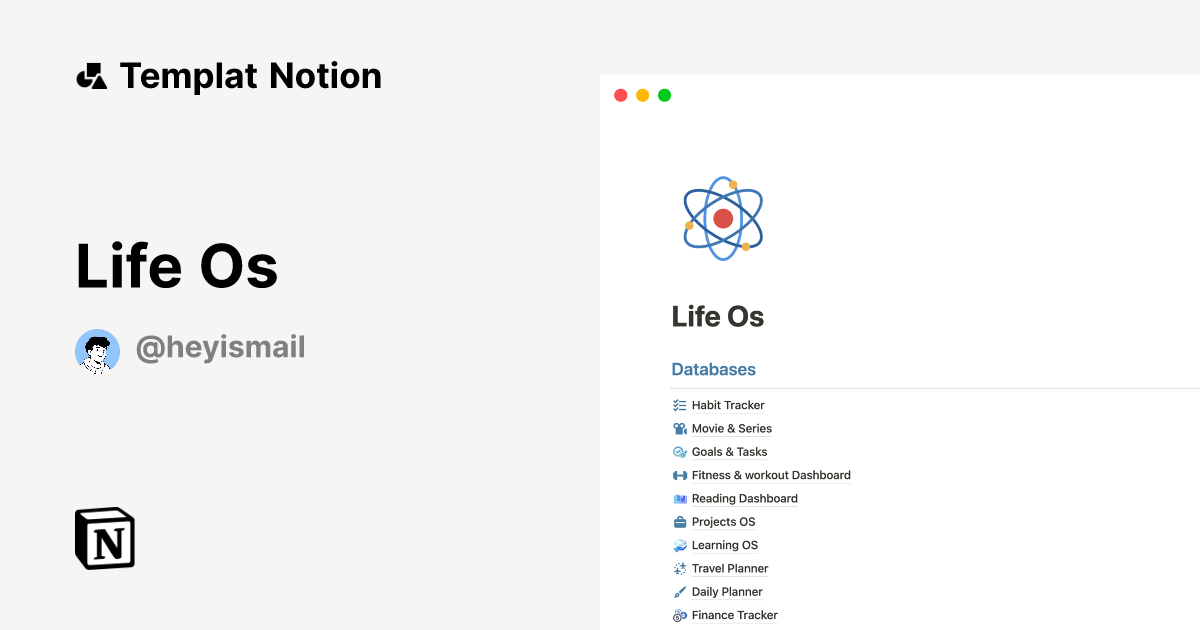This screenshot has height=630, width=1200.
Task: Open the Fitness & workout Dashboard link
Action: click(x=771, y=475)
